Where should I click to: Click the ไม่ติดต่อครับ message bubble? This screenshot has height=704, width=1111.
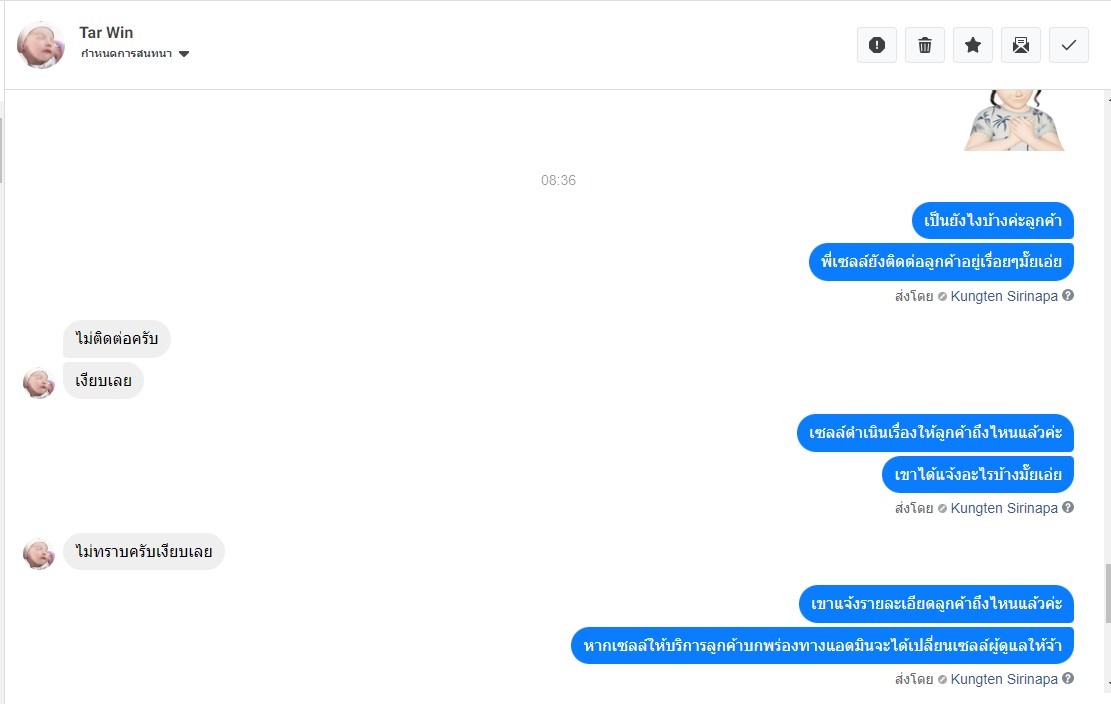tap(117, 339)
